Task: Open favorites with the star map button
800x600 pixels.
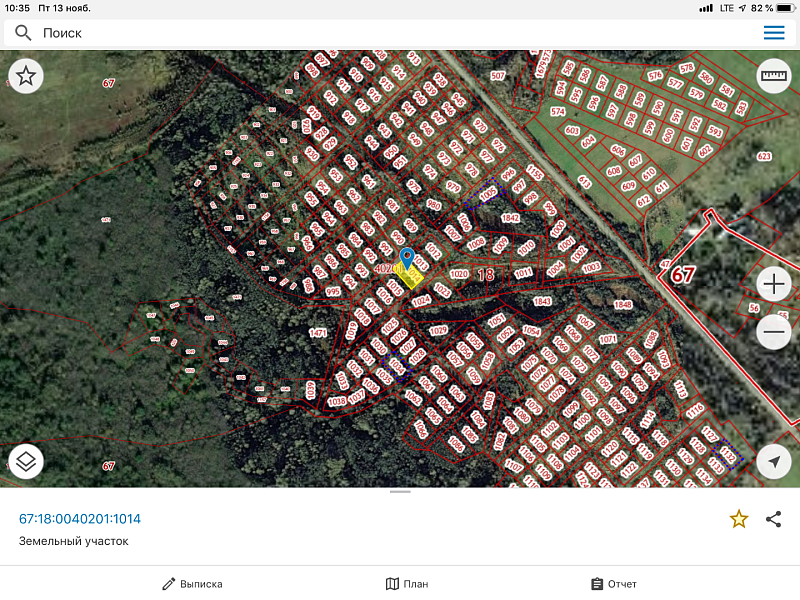Action: (x=26, y=76)
